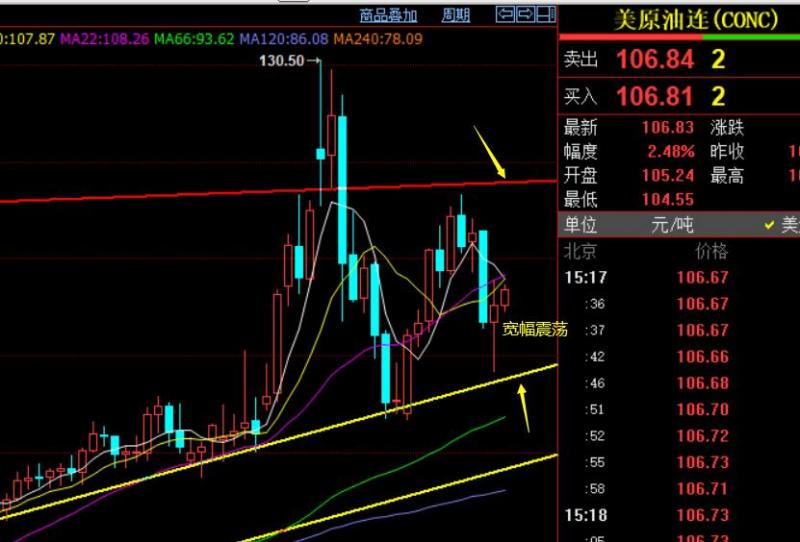This screenshot has width=800, height=542.
Task: Click the 涨跌 label
Action: 727,127
